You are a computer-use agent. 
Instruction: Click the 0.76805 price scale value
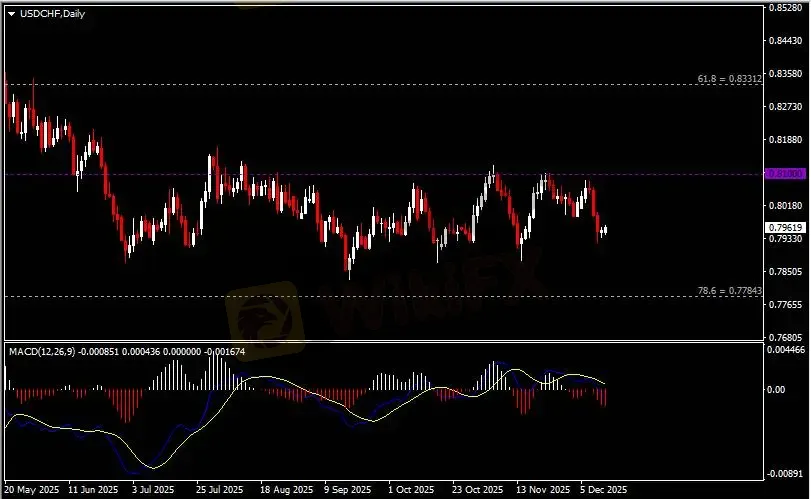pyautogui.click(x=785, y=338)
